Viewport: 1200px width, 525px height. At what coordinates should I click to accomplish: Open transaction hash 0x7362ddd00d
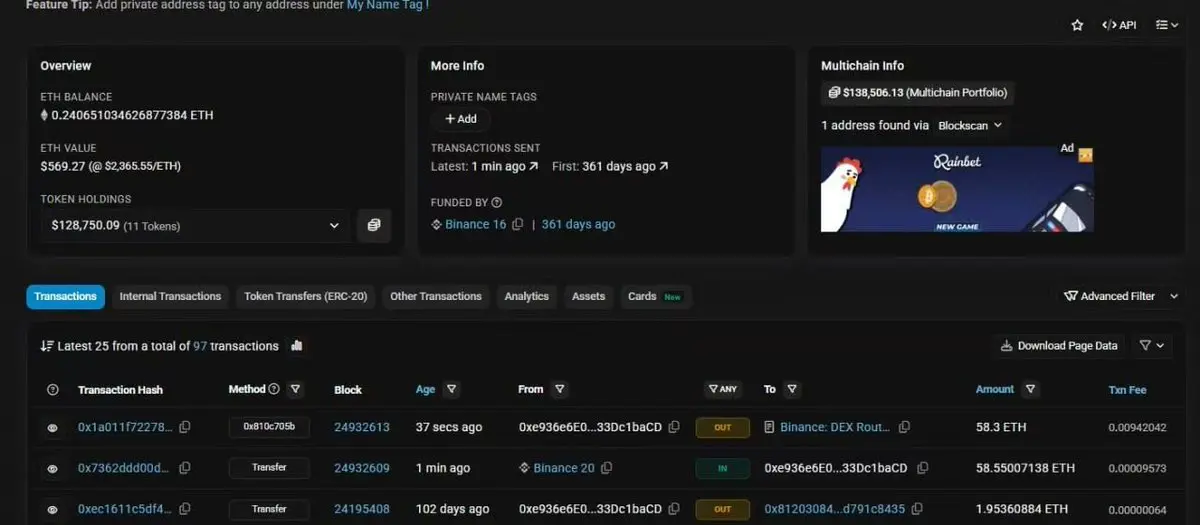(x=123, y=468)
